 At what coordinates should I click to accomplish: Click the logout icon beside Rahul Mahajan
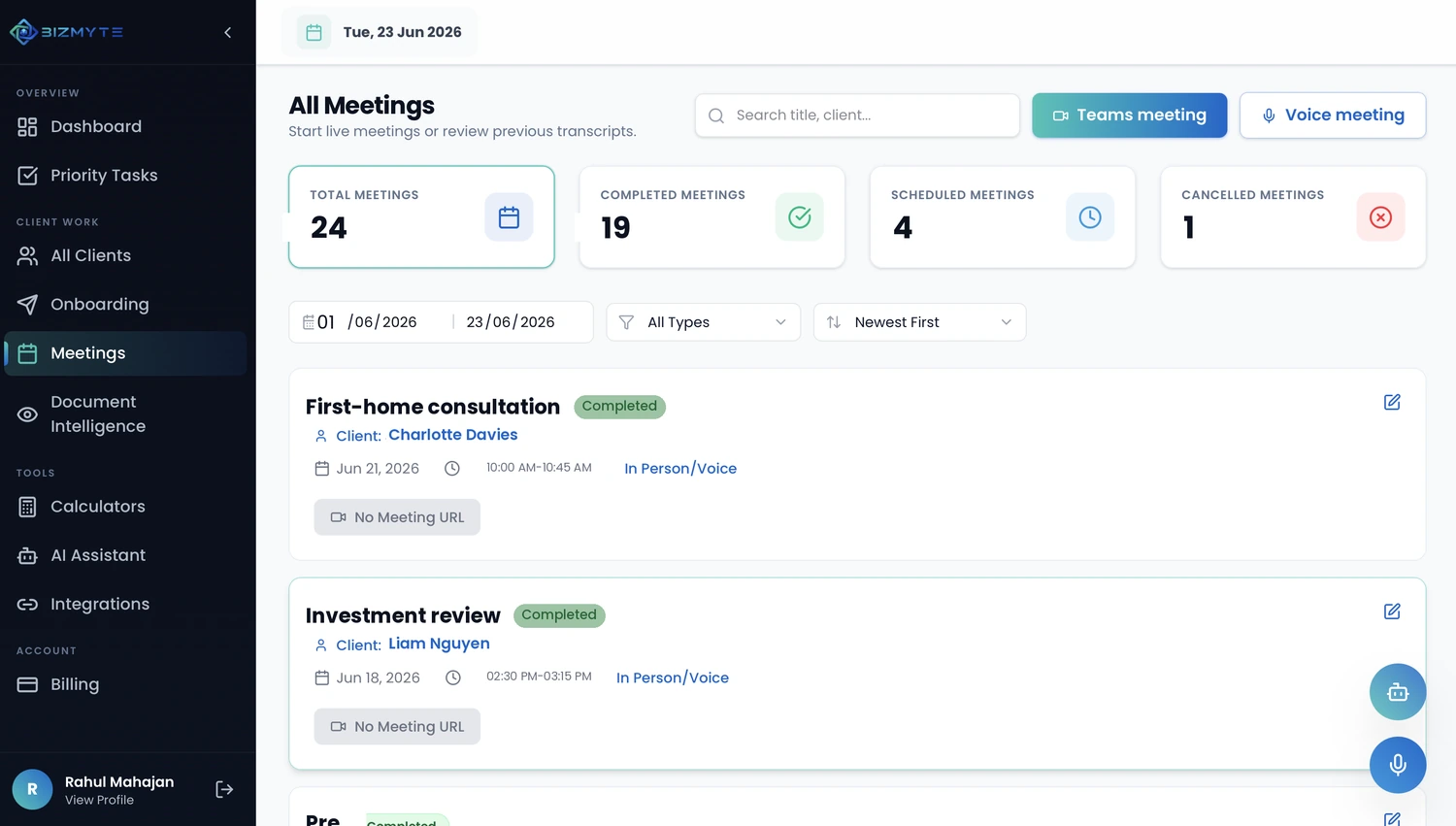coord(224,789)
